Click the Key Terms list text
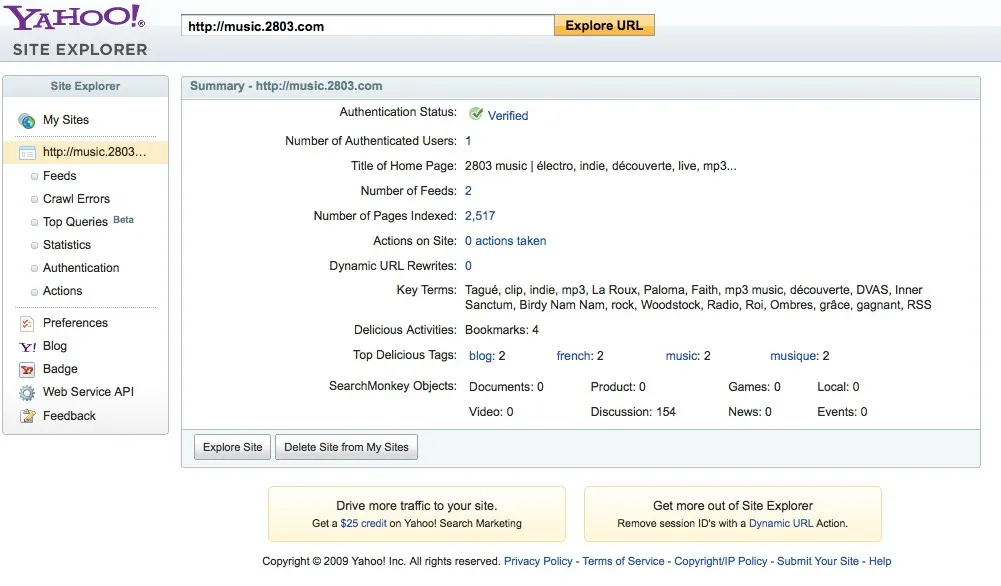The height and width of the screenshot is (586, 1001). tap(698, 297)
